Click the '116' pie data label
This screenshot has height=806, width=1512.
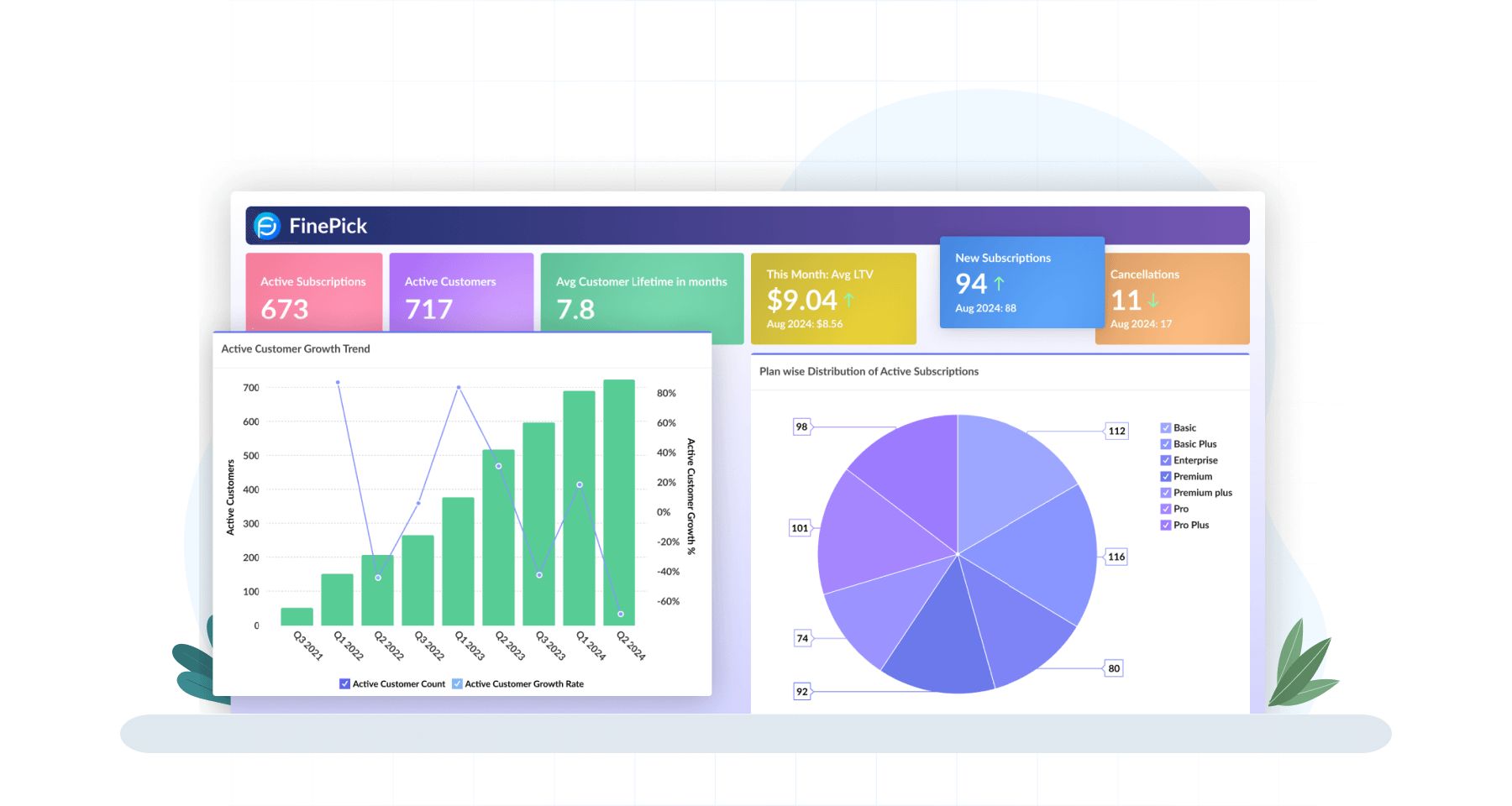tap(1116, 557)
